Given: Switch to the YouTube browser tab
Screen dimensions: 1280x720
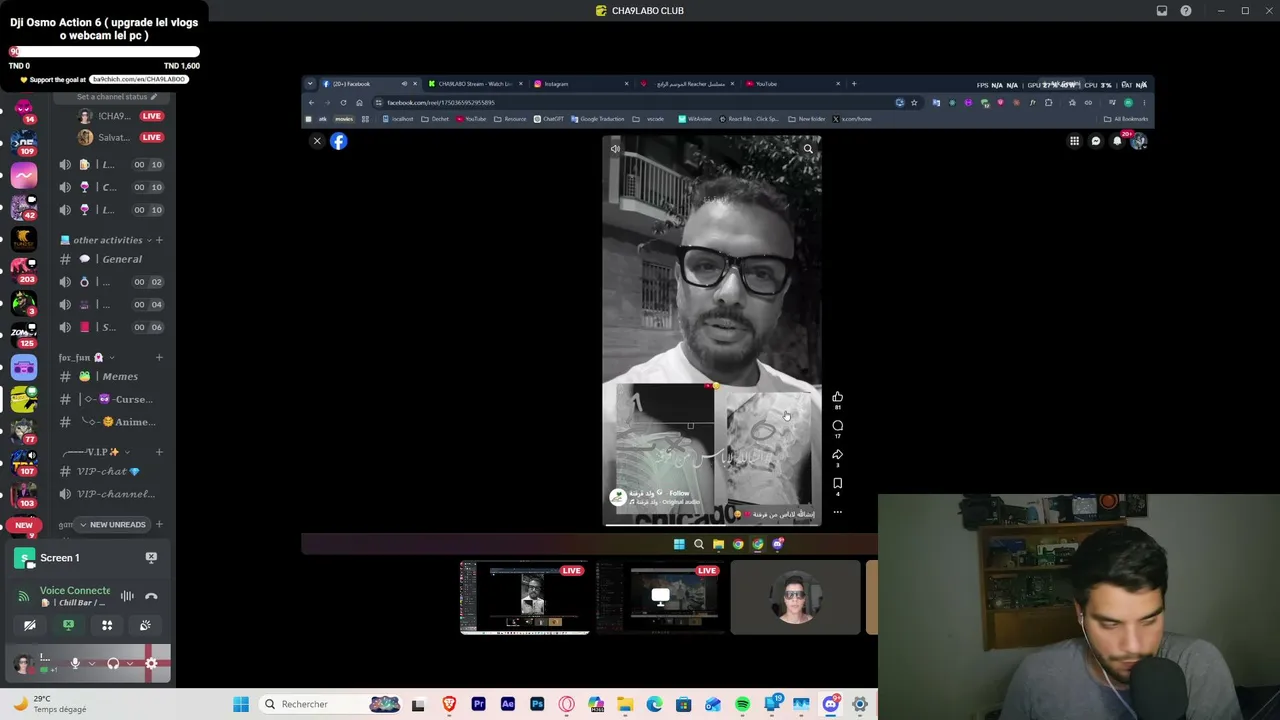Looking at the screenshot, I should [793, 84].
